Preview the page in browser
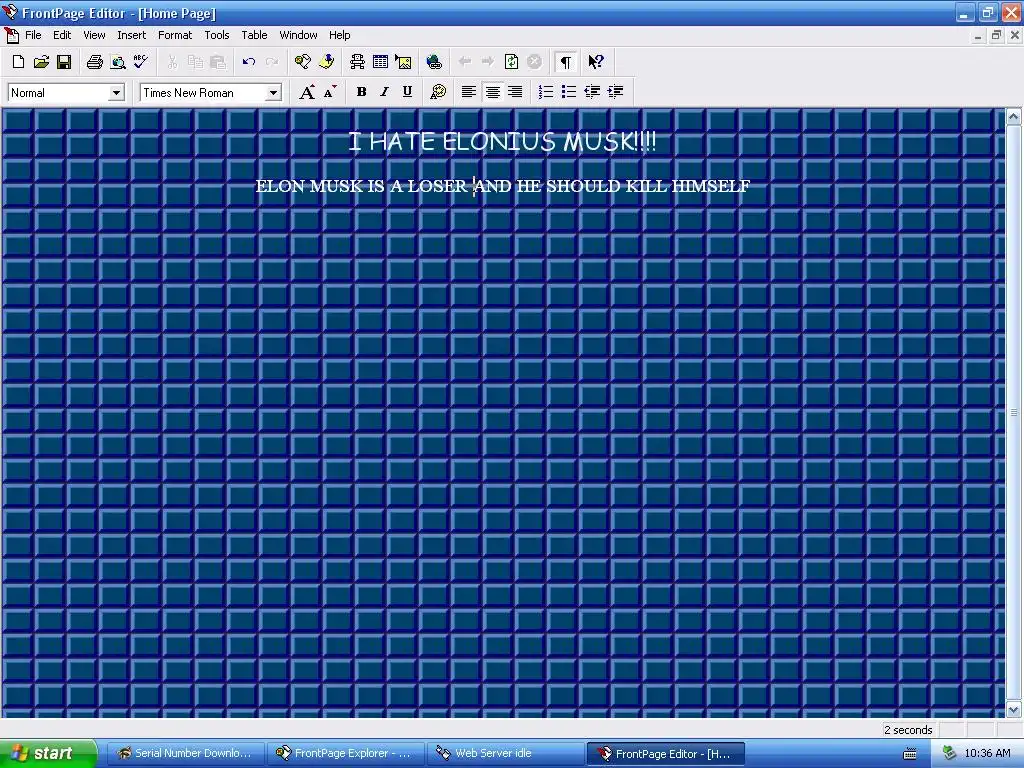 (x=118, y=62)
